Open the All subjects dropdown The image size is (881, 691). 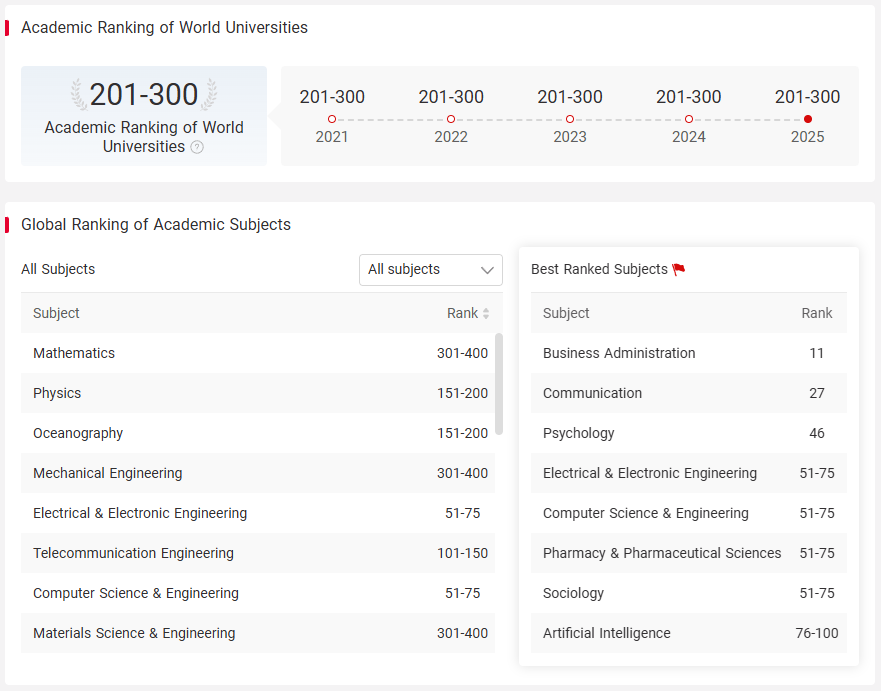(430, 270)
